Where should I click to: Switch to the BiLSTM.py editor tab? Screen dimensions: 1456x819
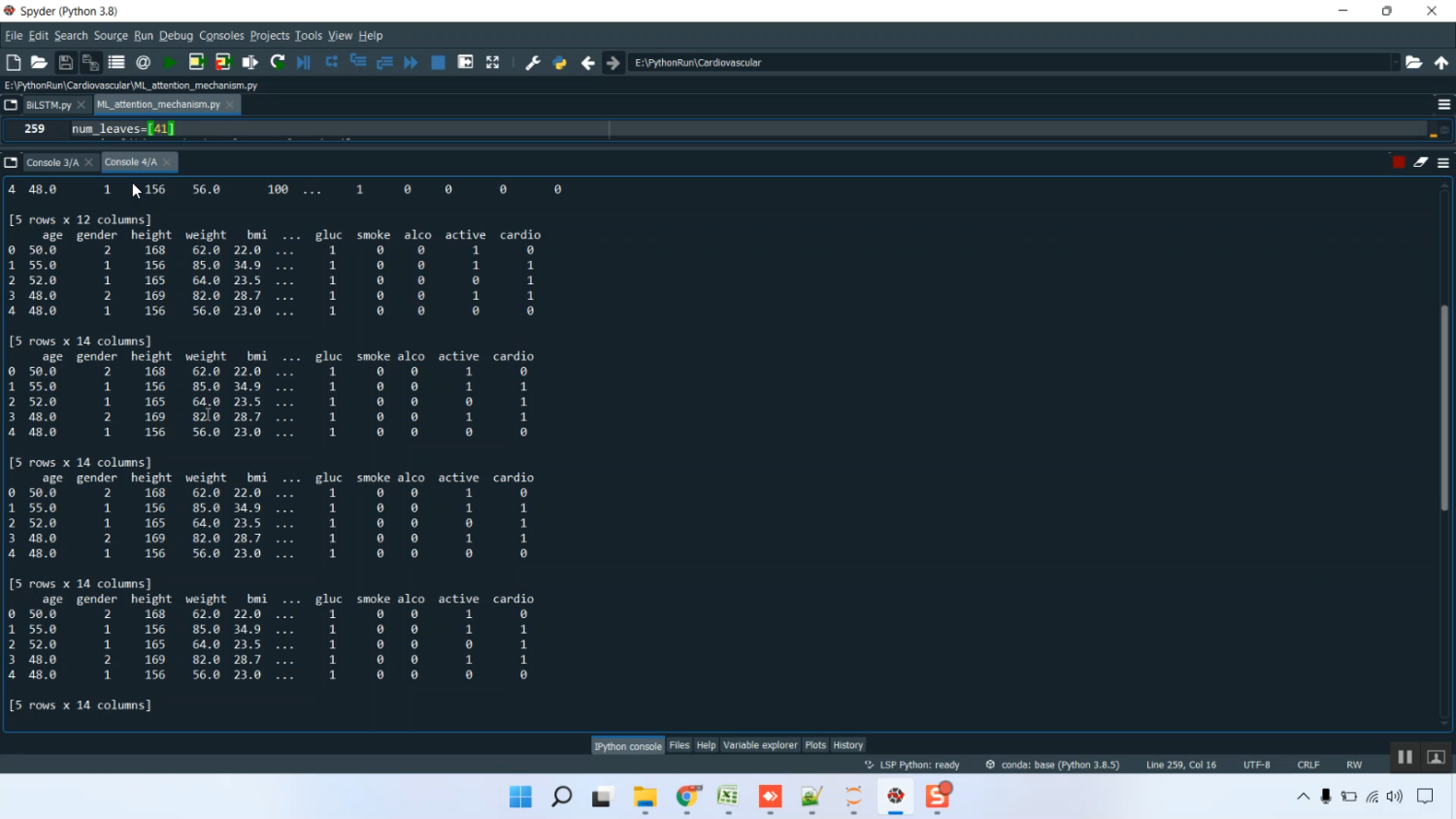(x=49, y=105)
